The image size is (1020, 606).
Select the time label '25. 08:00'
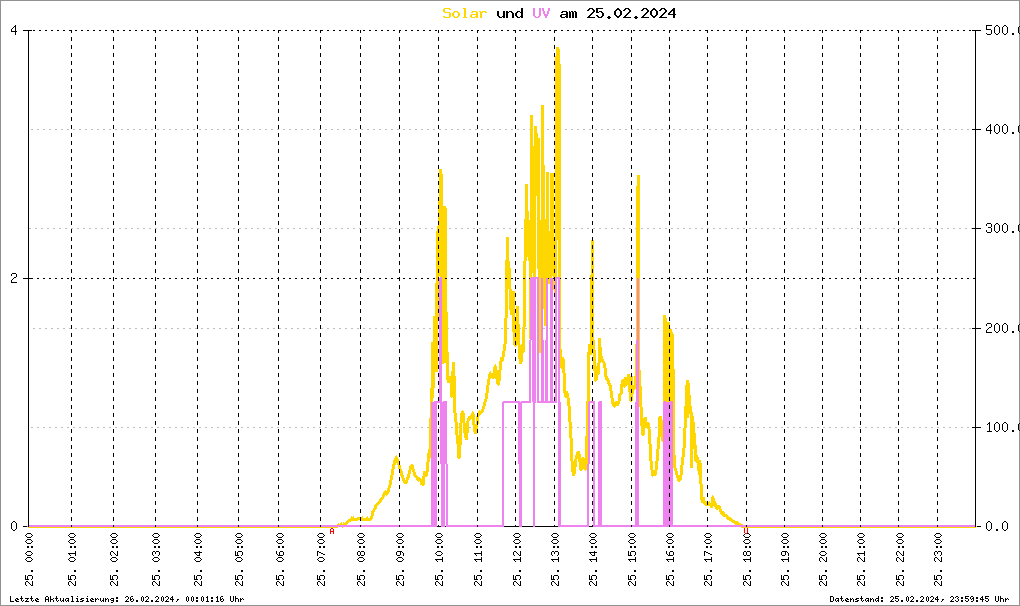click(360, 560)
